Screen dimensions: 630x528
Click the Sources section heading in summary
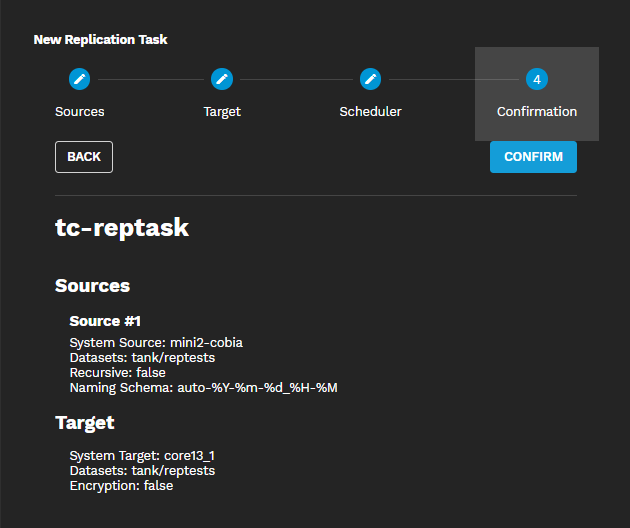pyautogui.click(x=93, y=286)
